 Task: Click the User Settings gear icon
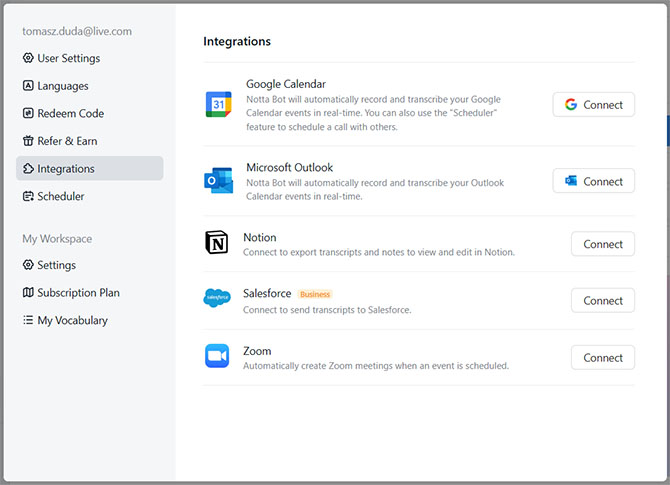point(28,58)
